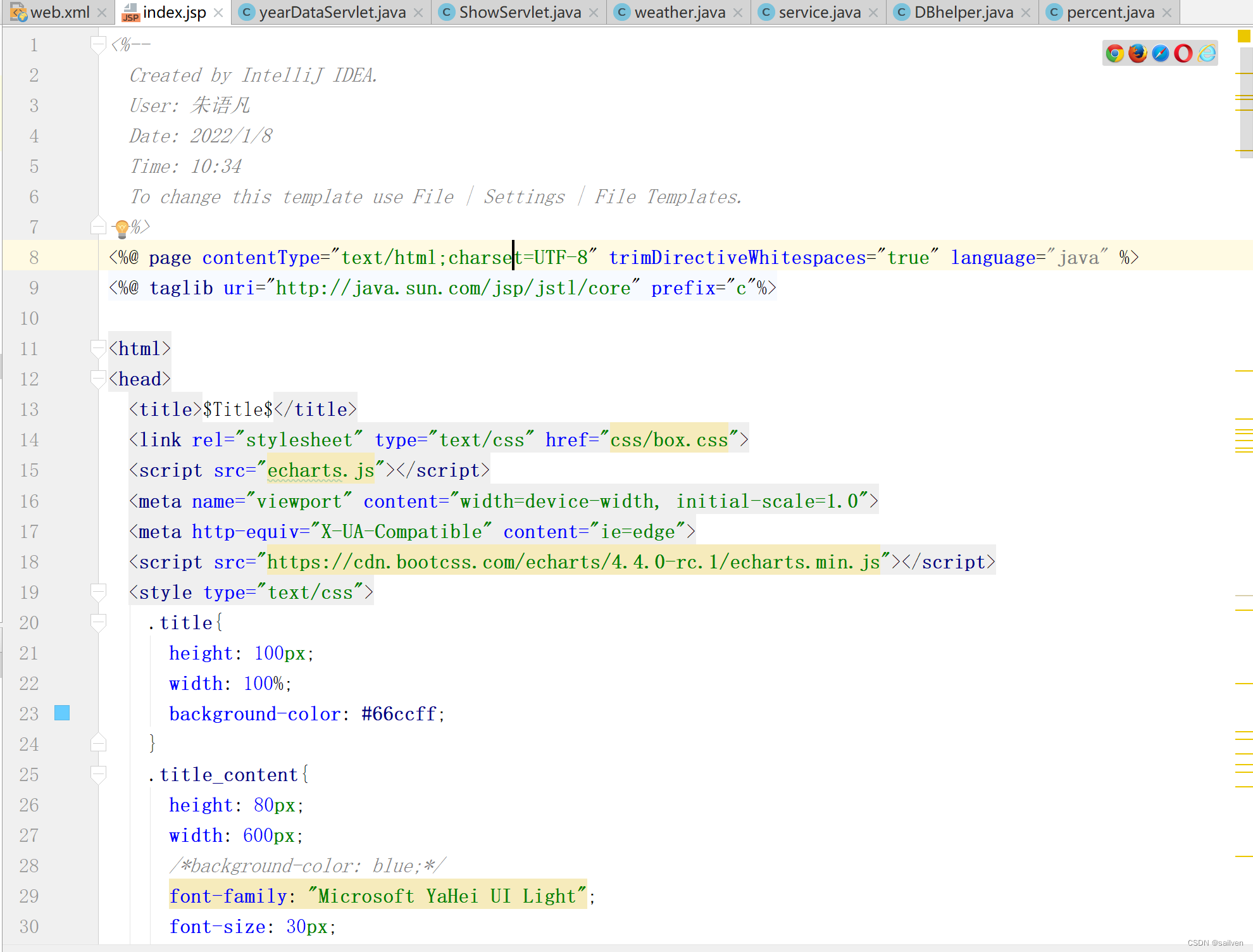Screen dimensions: 1253x952
Task: Open page in Chrome browser icon
Action: 1114,53
